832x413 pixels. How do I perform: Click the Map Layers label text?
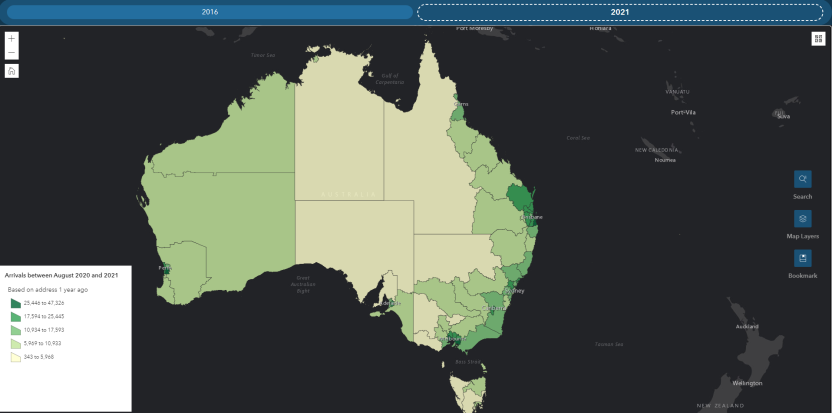click(802, 236)
